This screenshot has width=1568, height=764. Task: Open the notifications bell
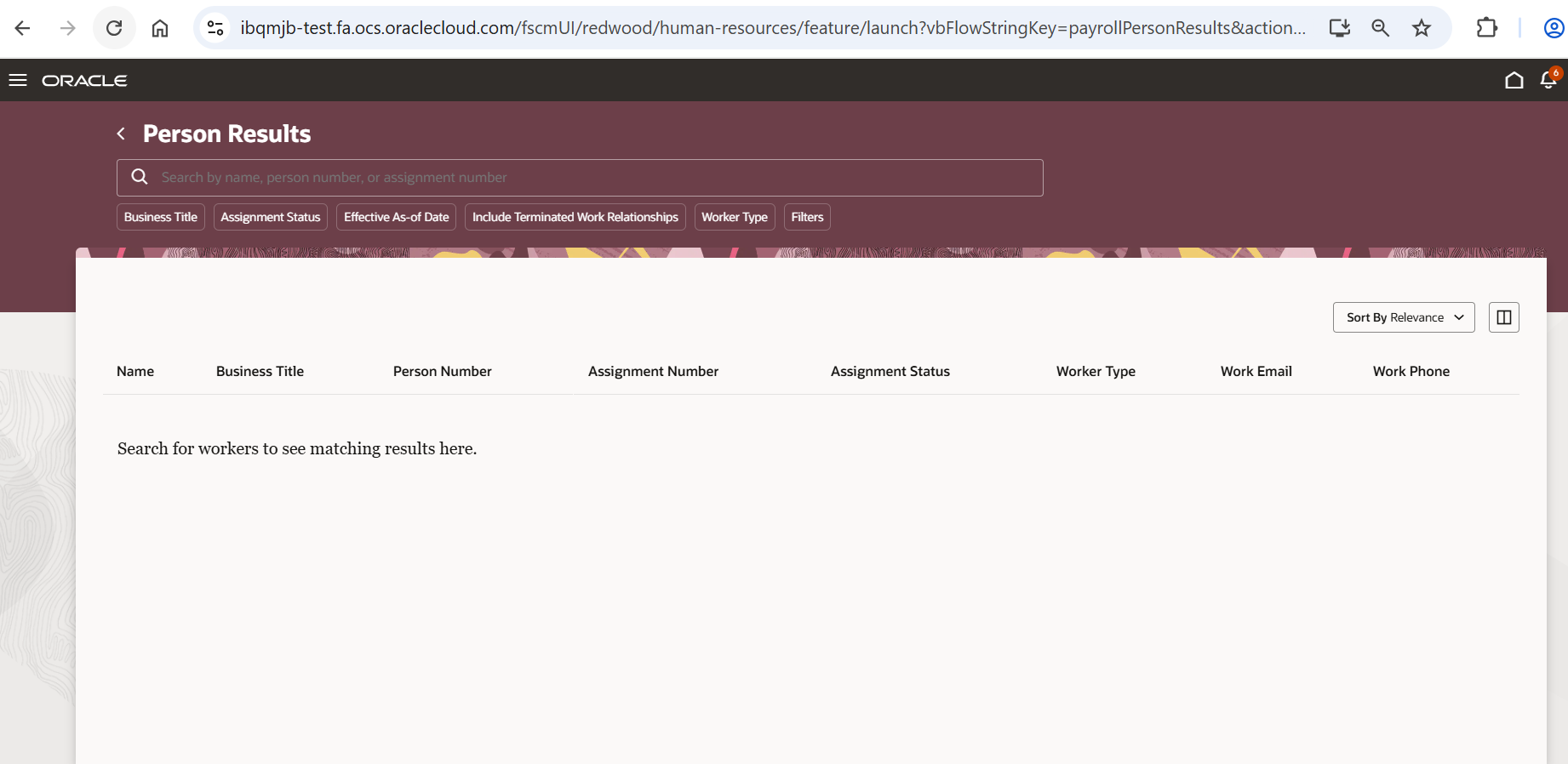pyautogui.click(x=1548, y=80)
